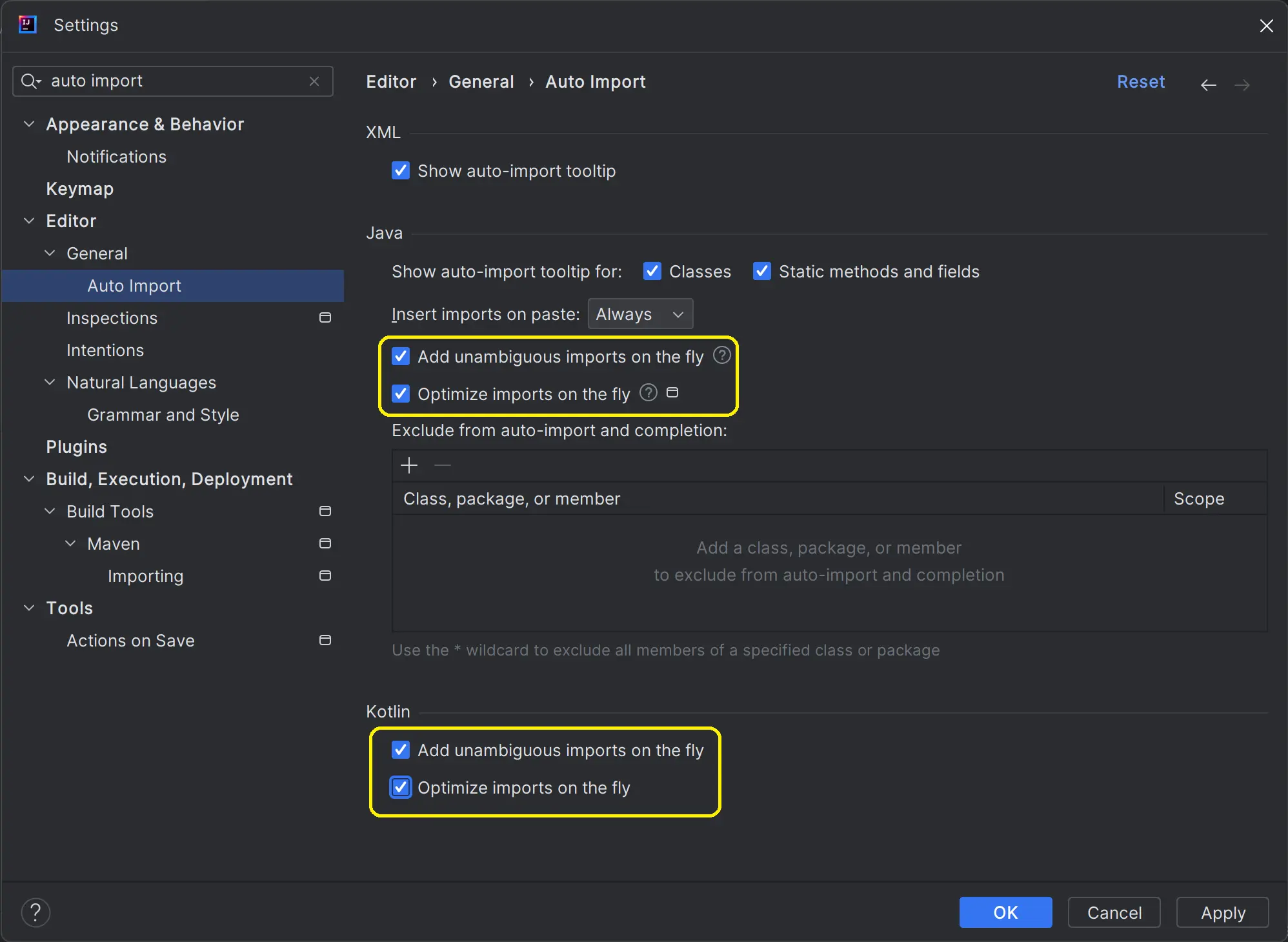Click the IntelliJ IDEA logo icon
The image size is (1288, 942).
(28, 25)
